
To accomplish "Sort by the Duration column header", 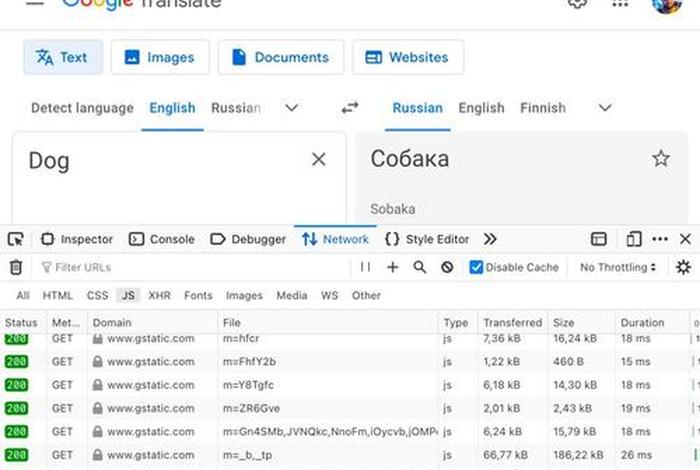I will (652, 323).
